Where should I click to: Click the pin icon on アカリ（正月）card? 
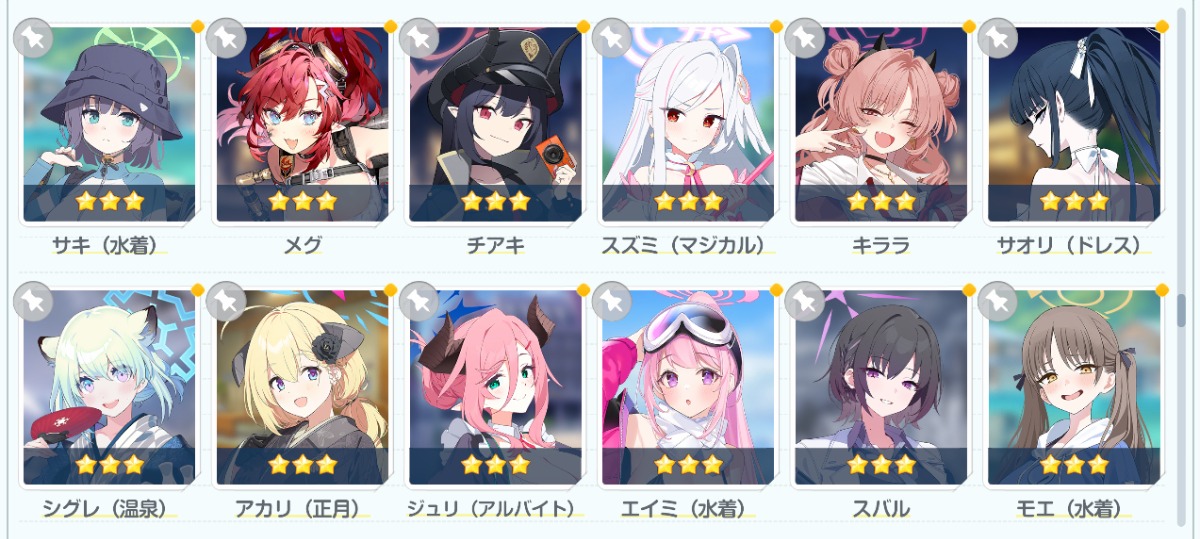click(x=225, y=302)
